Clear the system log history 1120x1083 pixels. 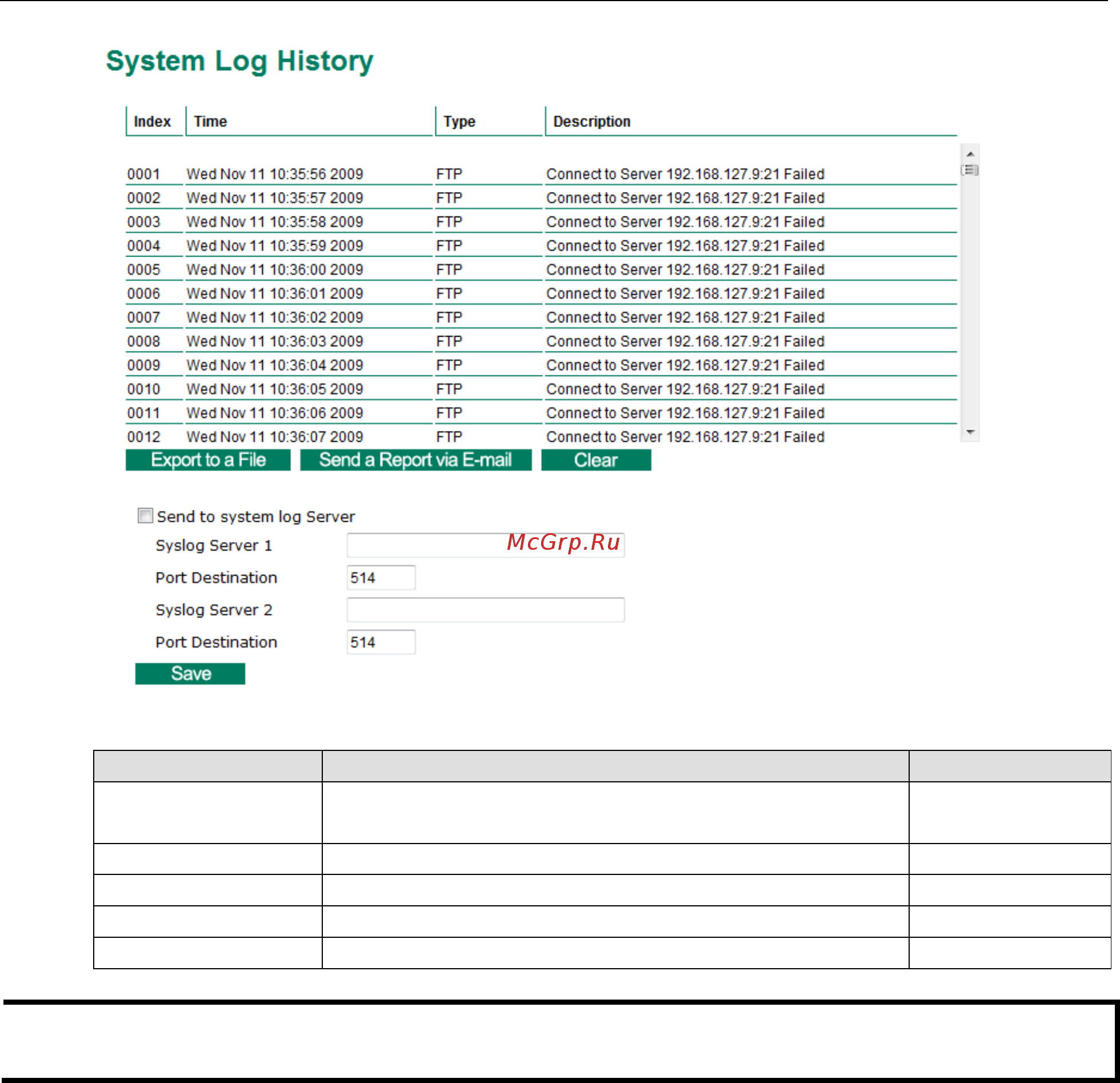point(596,460)
